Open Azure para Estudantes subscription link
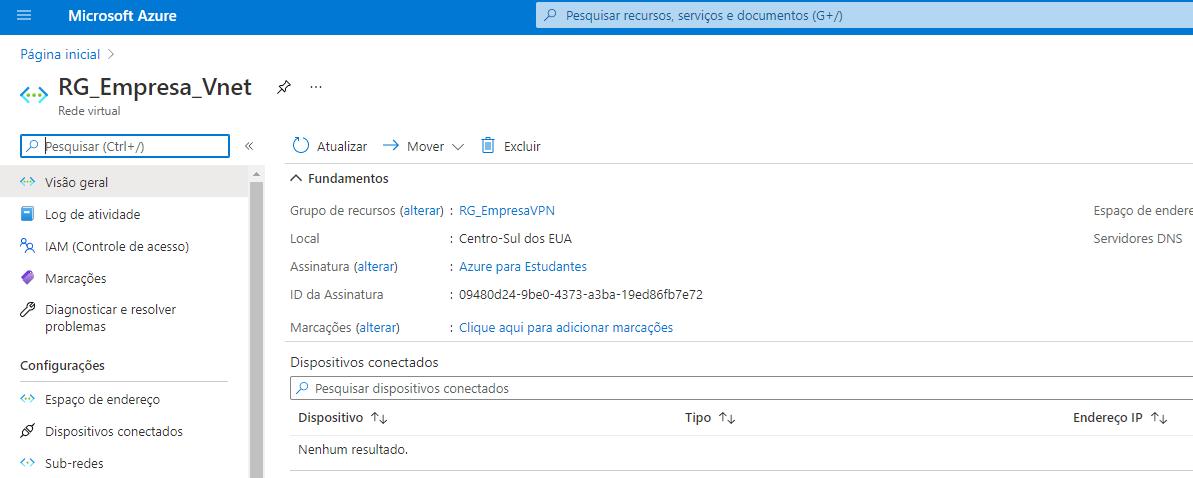 (x=523, y=266)
